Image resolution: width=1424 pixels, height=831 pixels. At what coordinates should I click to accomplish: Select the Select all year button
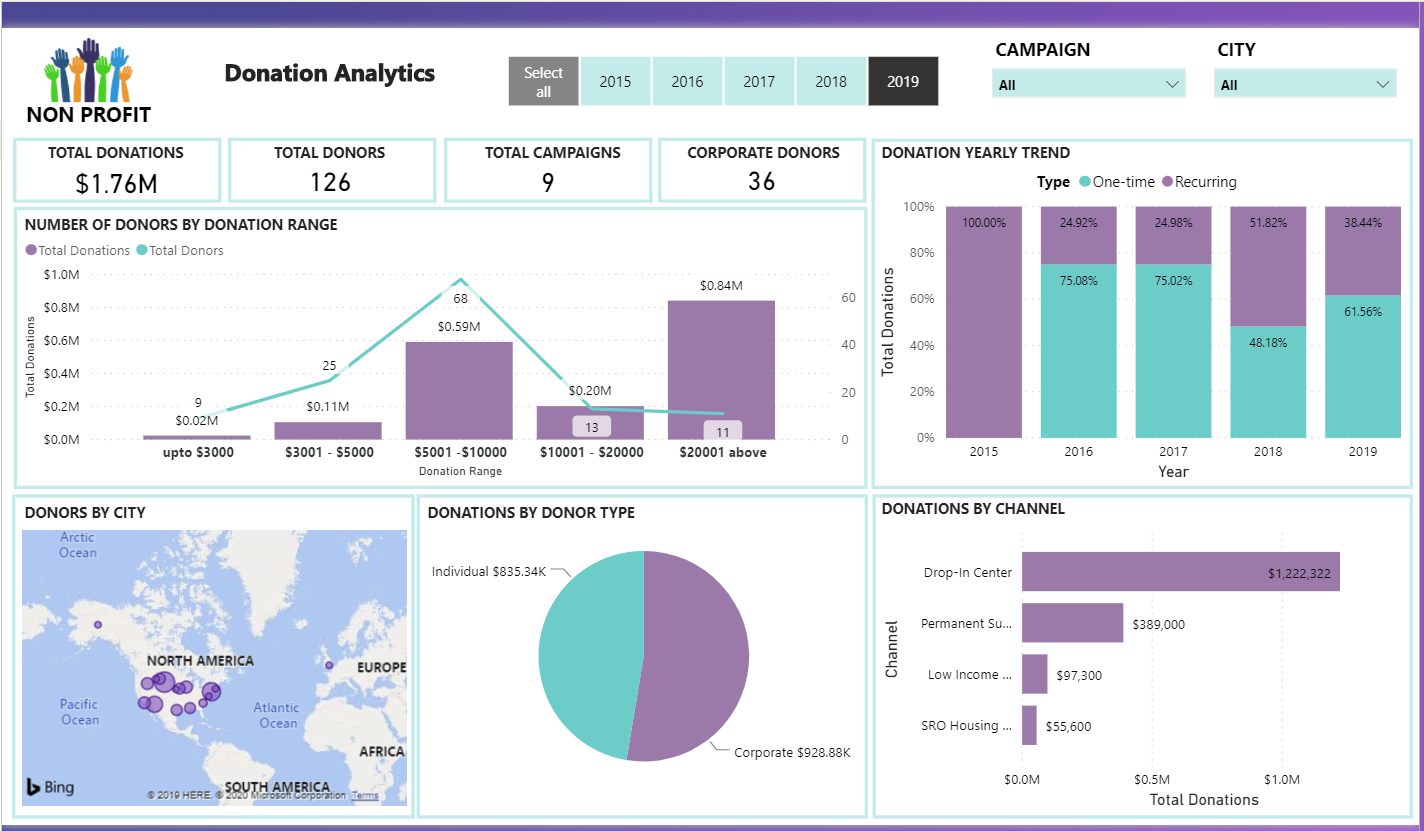(543, 81)
